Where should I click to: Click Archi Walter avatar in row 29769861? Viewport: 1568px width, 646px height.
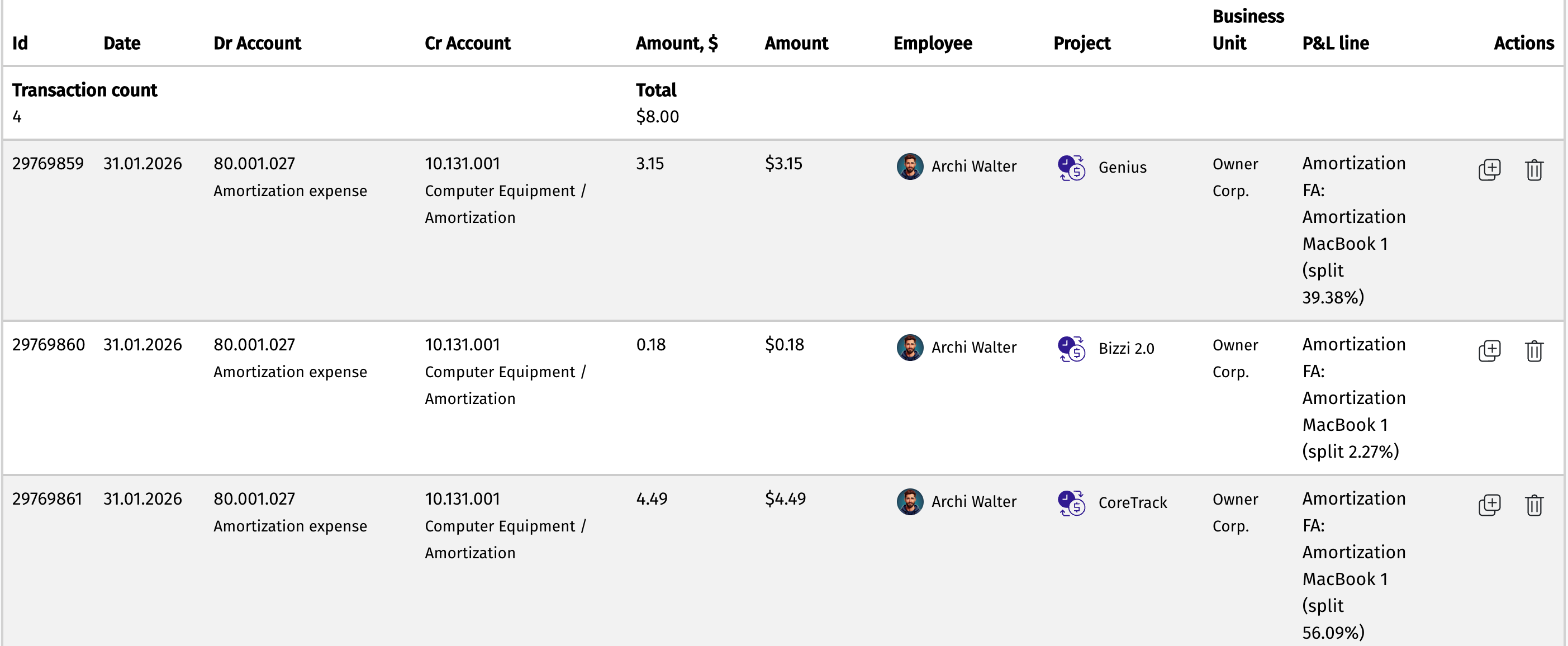tap(909, 502)
